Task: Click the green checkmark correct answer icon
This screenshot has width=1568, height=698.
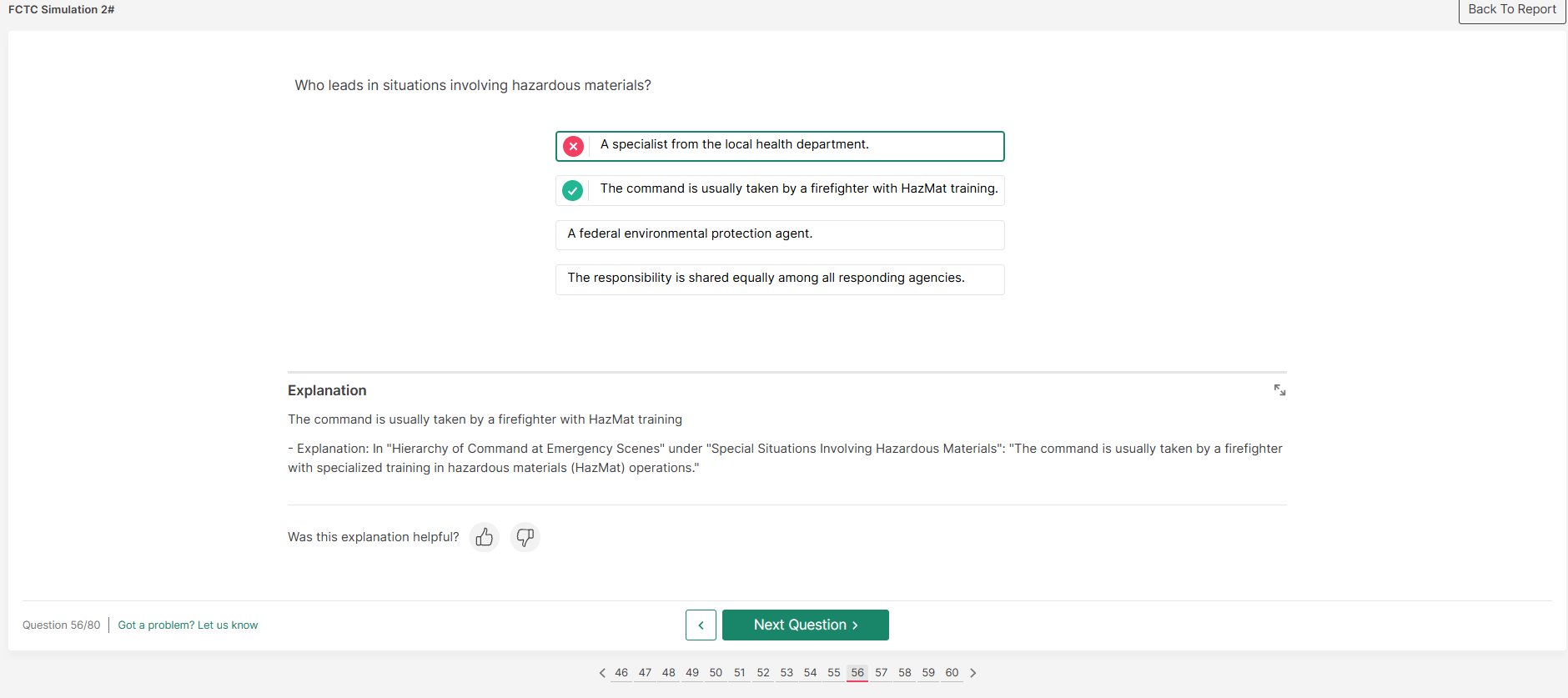Action: coord(573,190)
